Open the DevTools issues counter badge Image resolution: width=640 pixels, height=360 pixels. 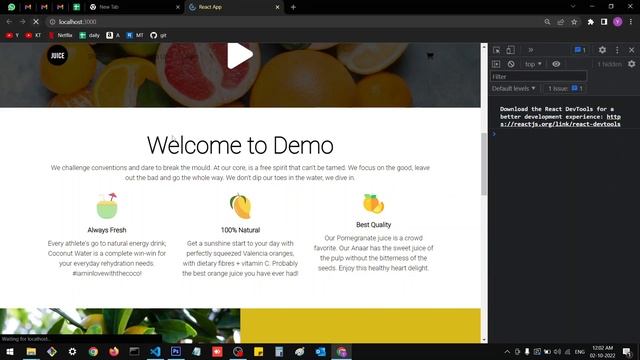tap(580, 50)
